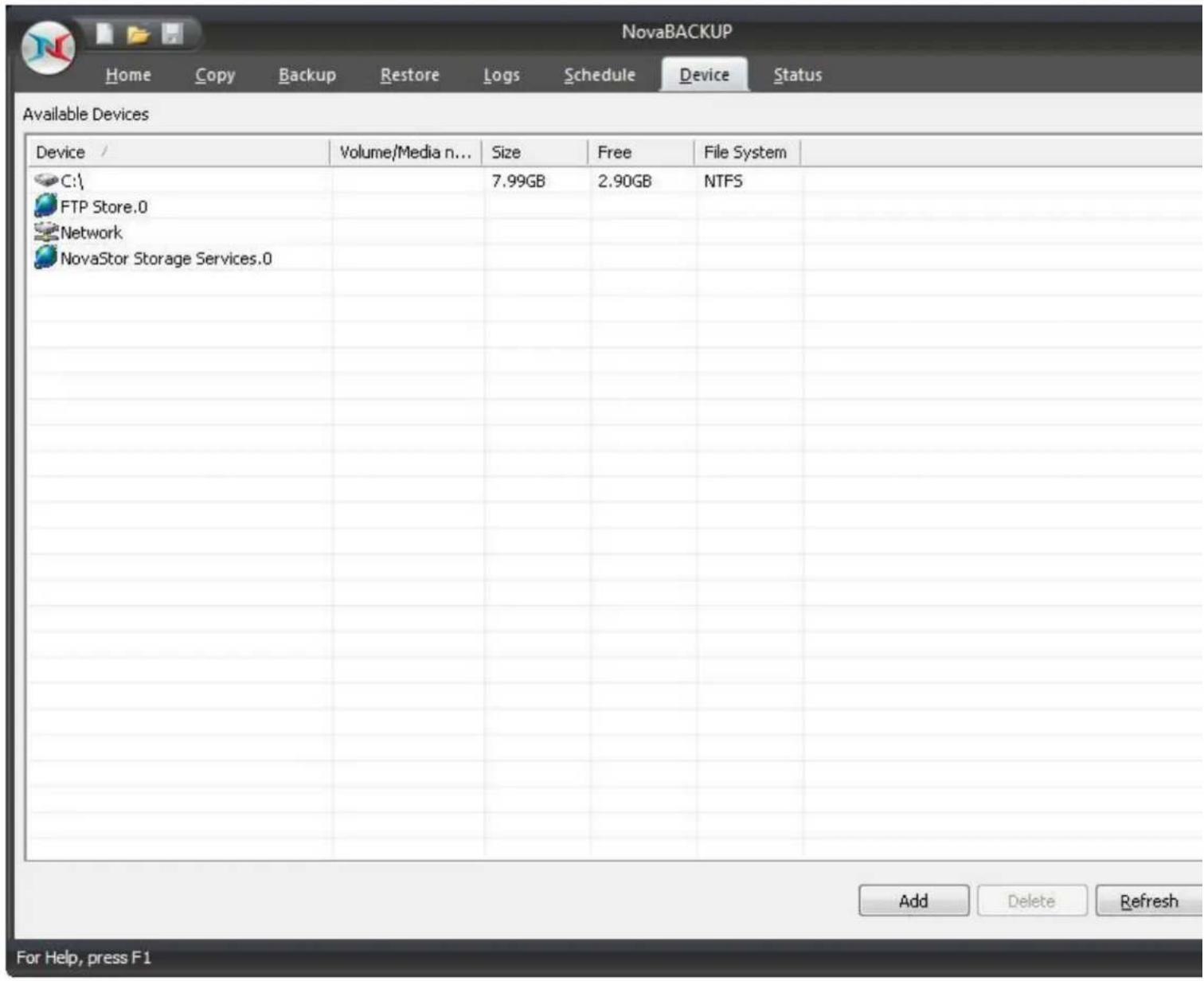Click the 'NTFS' file system cell
Image resolution: width=1204 pixels, height=981 pixels.
click(x=723, y=182)
